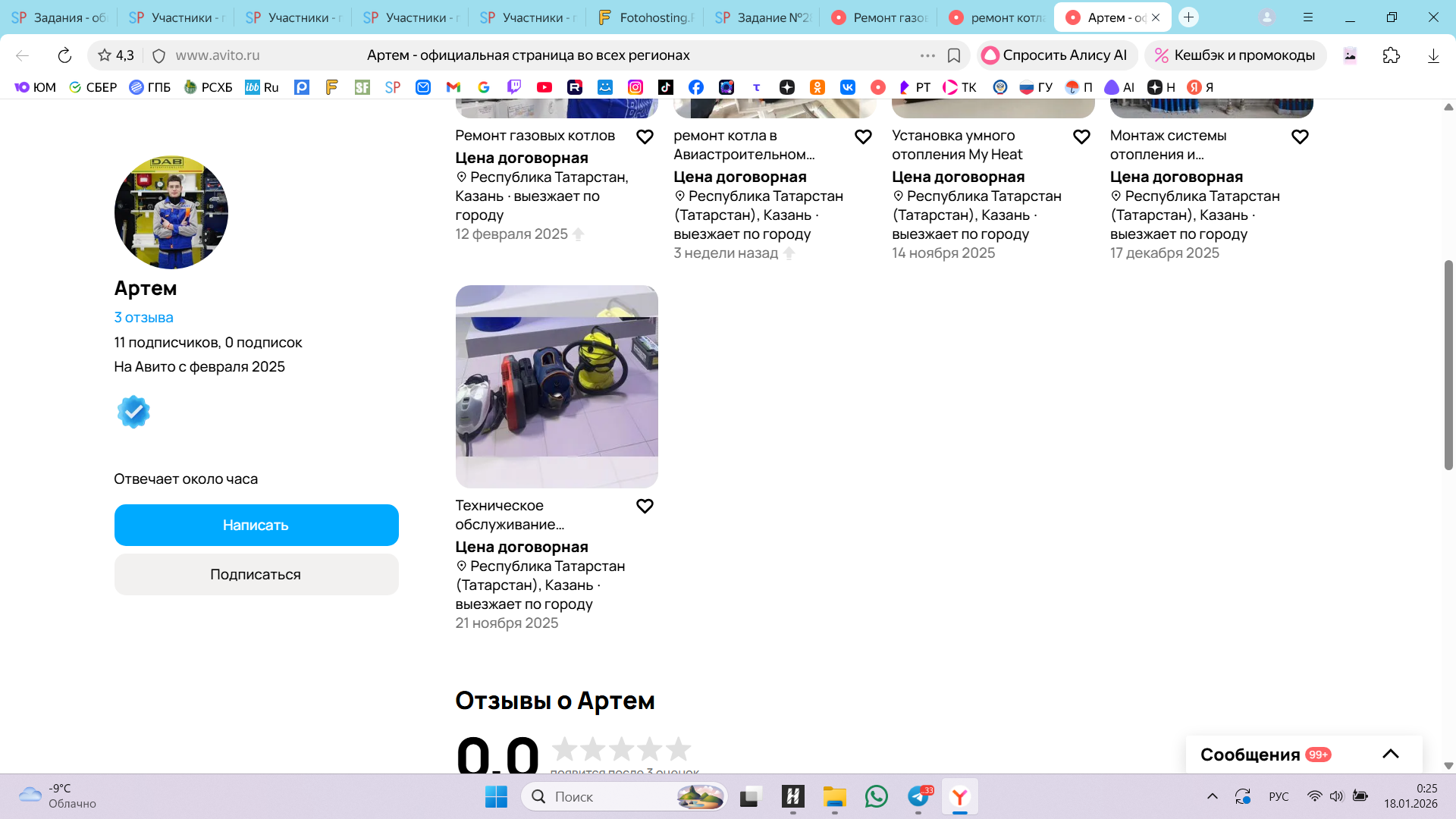
Task: Show hidden system tray icons
Action: (x=1212, y=796)
